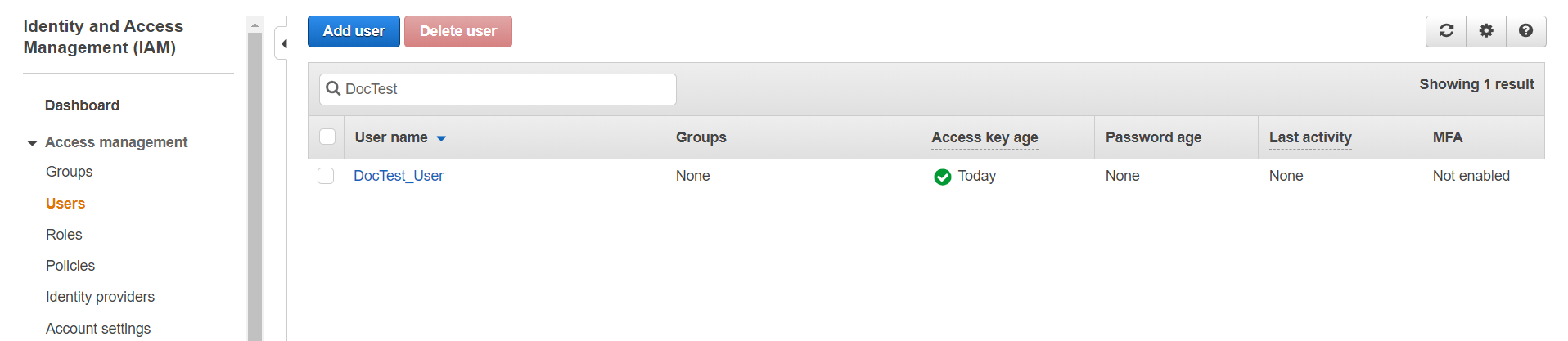Sort by Access key age column

pos(985,137)
